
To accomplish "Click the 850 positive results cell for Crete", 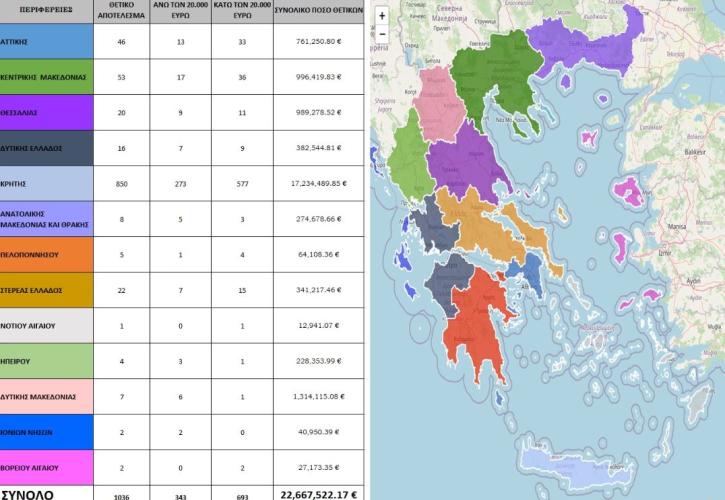I will [x=122, y=184].
